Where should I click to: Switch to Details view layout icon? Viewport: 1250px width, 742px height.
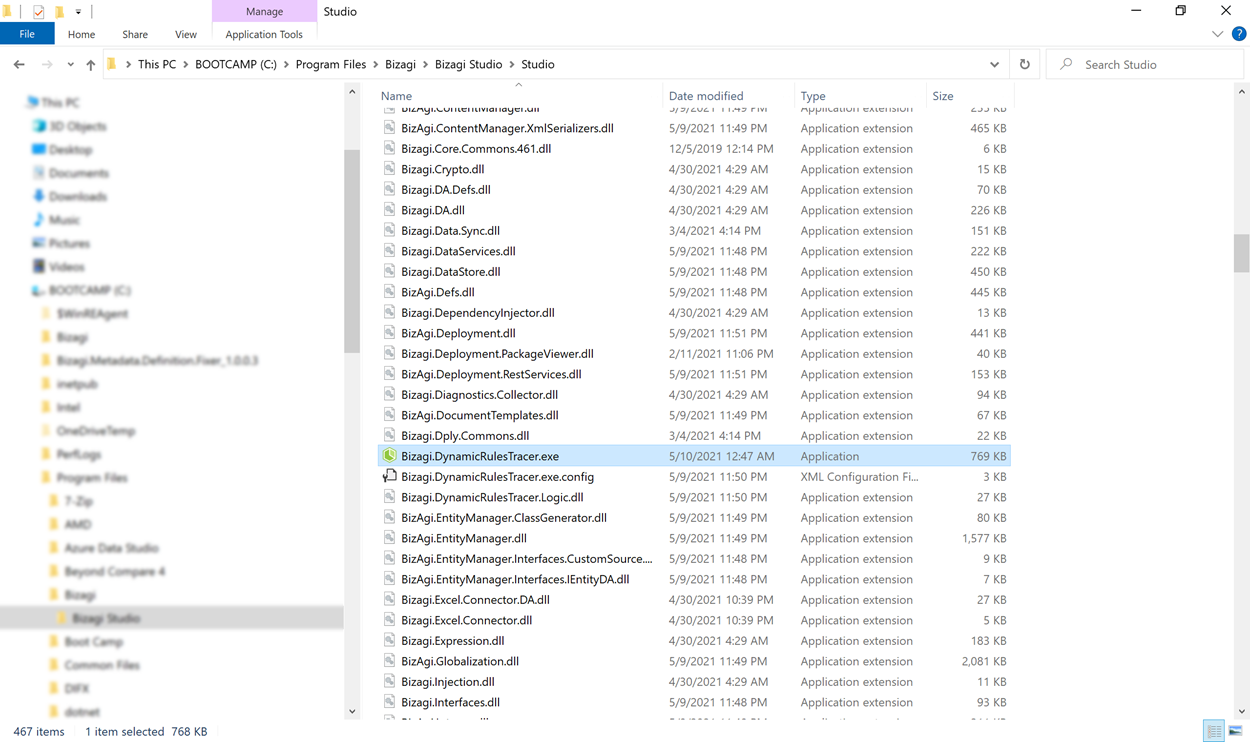click(x=1214, y=732)
